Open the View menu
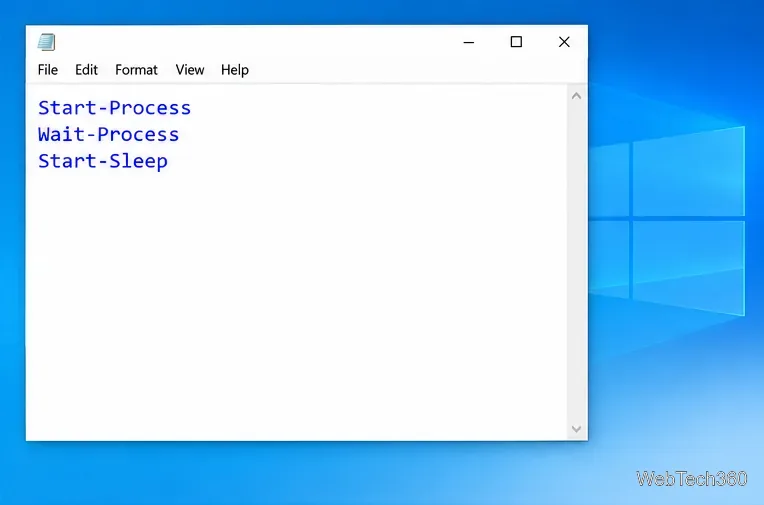This screenshot has width=764, height=505. [190, 70]
